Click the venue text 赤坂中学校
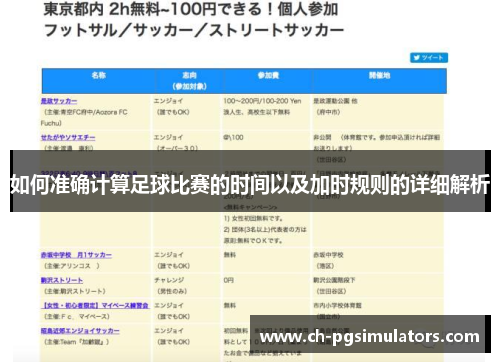The image size is (500, 362). click(328, 255)
